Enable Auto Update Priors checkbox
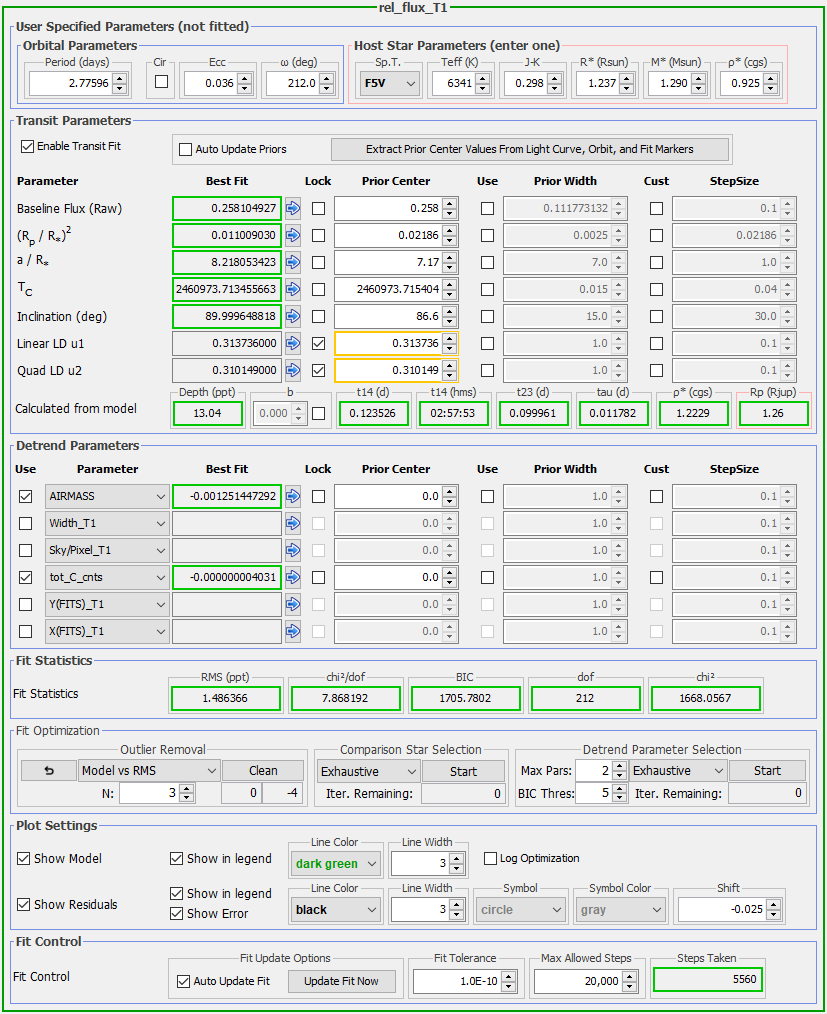Viewport: 827px width, 1014px height. point(185,149)
